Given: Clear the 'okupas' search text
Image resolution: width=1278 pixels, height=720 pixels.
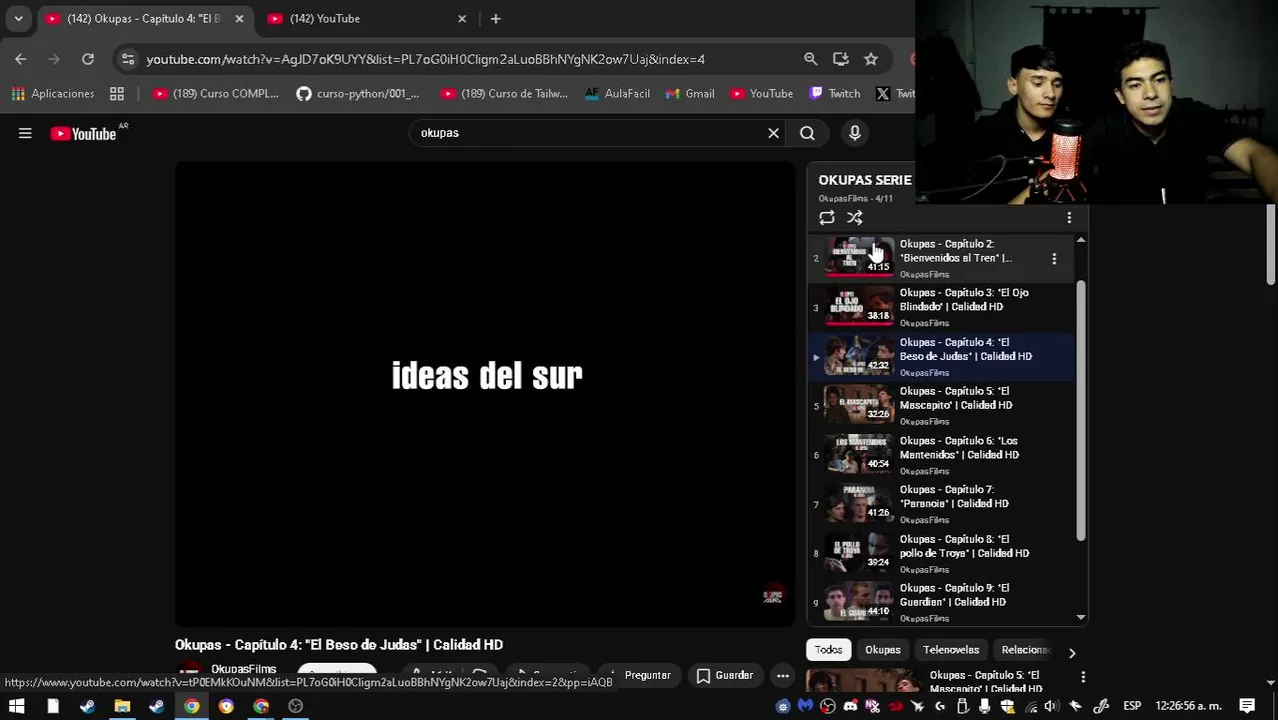Looking at the screenshot, I should [773, 133].
